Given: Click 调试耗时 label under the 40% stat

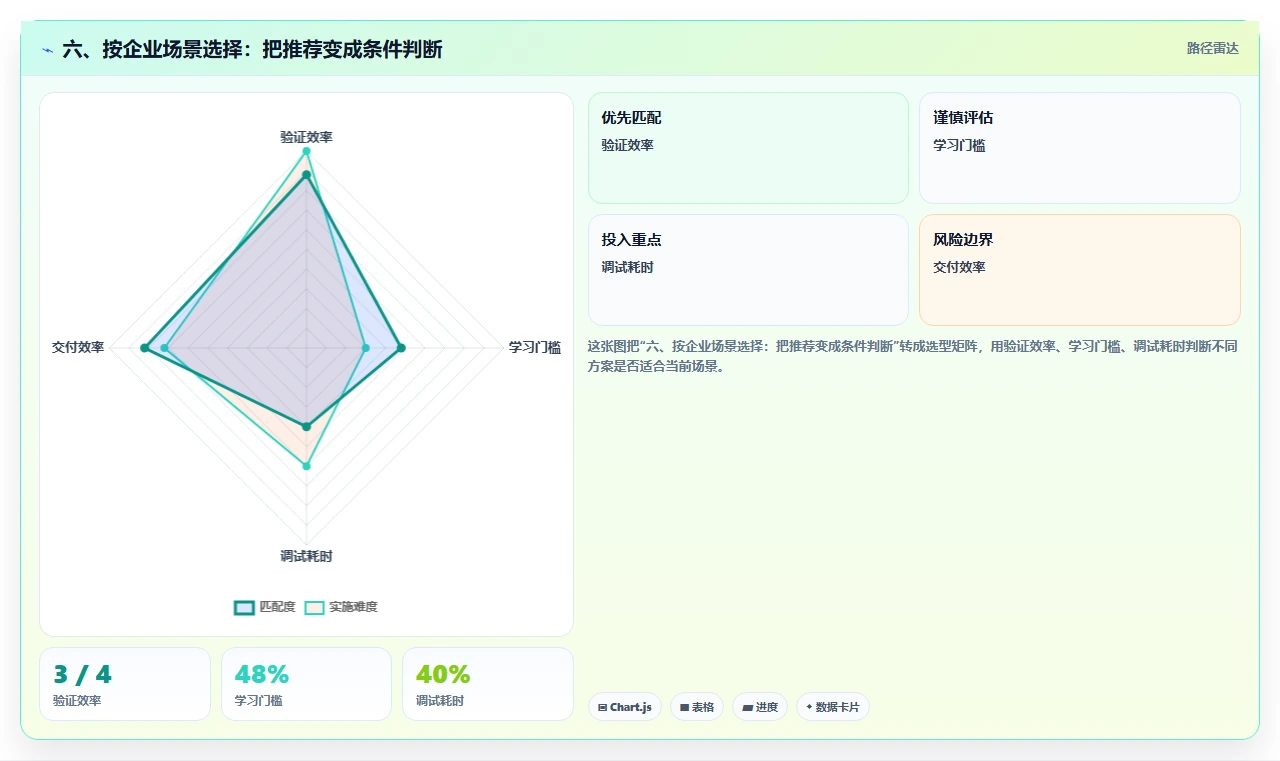Looking at the screenshot, I should click(x=440, y=701).
